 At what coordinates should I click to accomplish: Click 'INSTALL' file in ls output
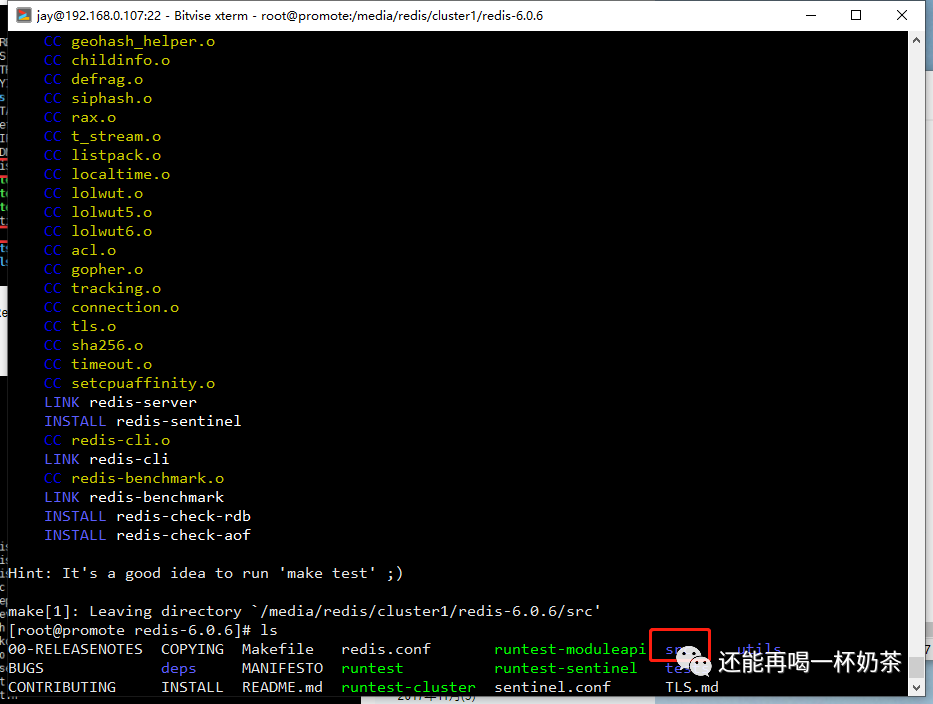point(192,688)
